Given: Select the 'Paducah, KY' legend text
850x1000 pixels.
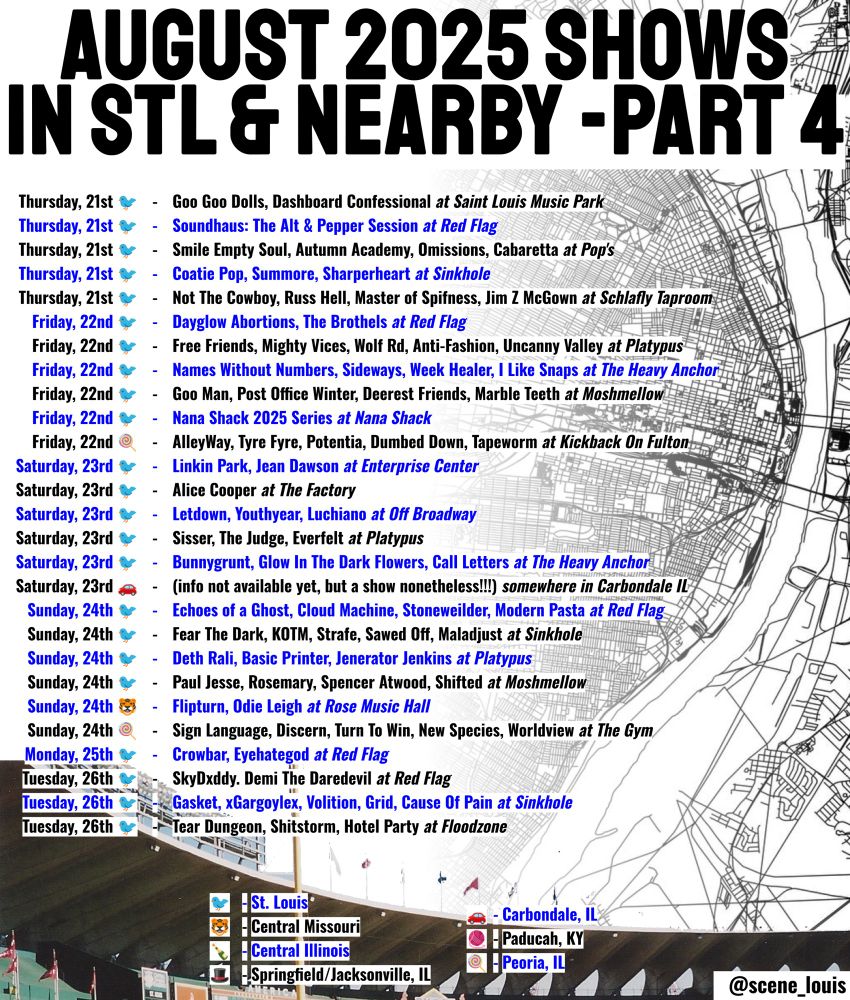Looking at the screenshot, I should [x=543, y=939].
